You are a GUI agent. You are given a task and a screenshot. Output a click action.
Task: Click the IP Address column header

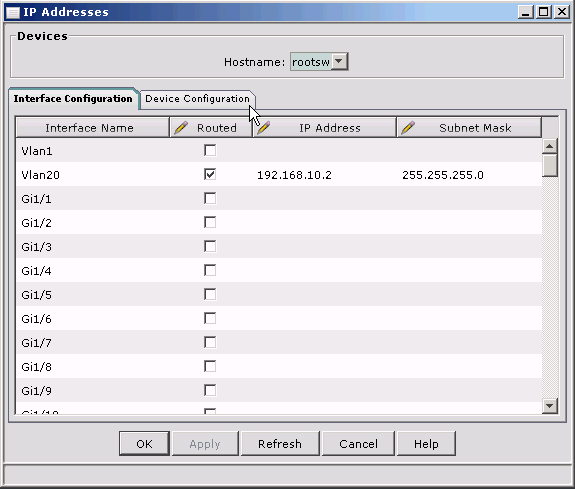pos(325,128)
